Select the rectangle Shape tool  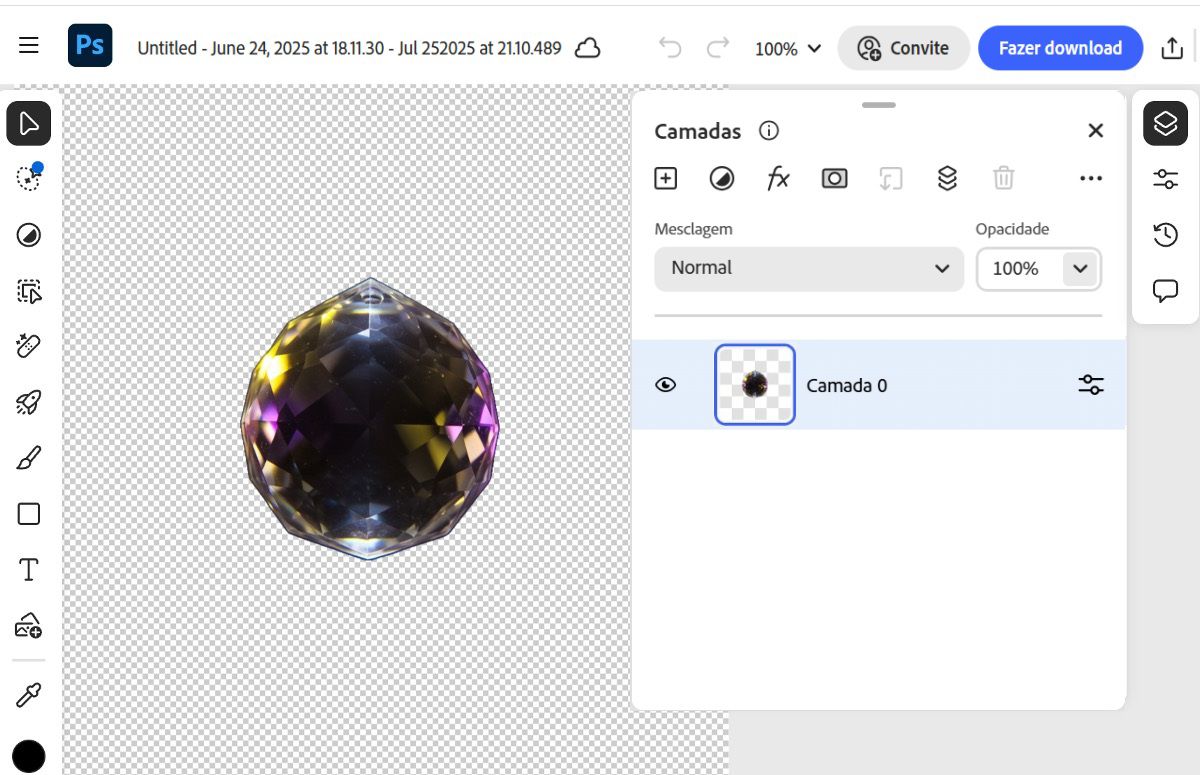29,514
